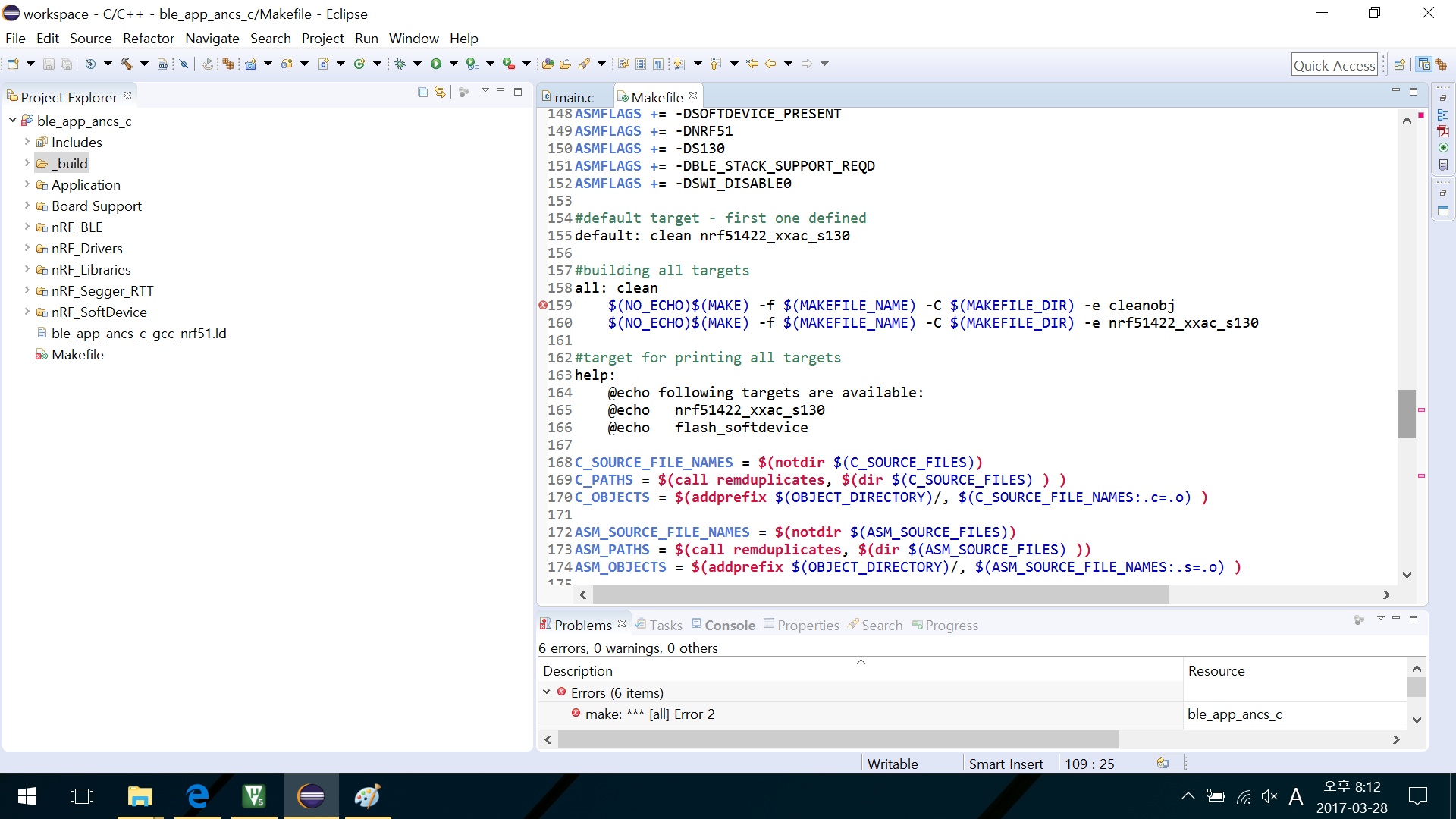Expand the Includes tree node

click(x=27, y=142)
